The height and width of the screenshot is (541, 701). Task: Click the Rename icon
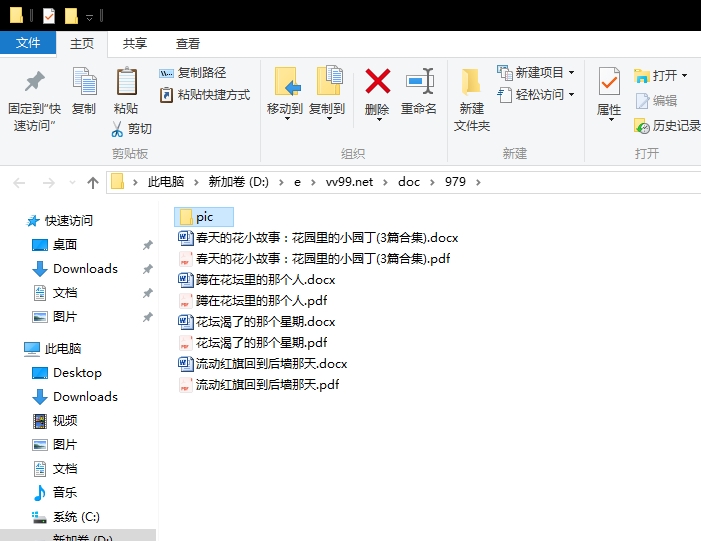click(420, 81)
